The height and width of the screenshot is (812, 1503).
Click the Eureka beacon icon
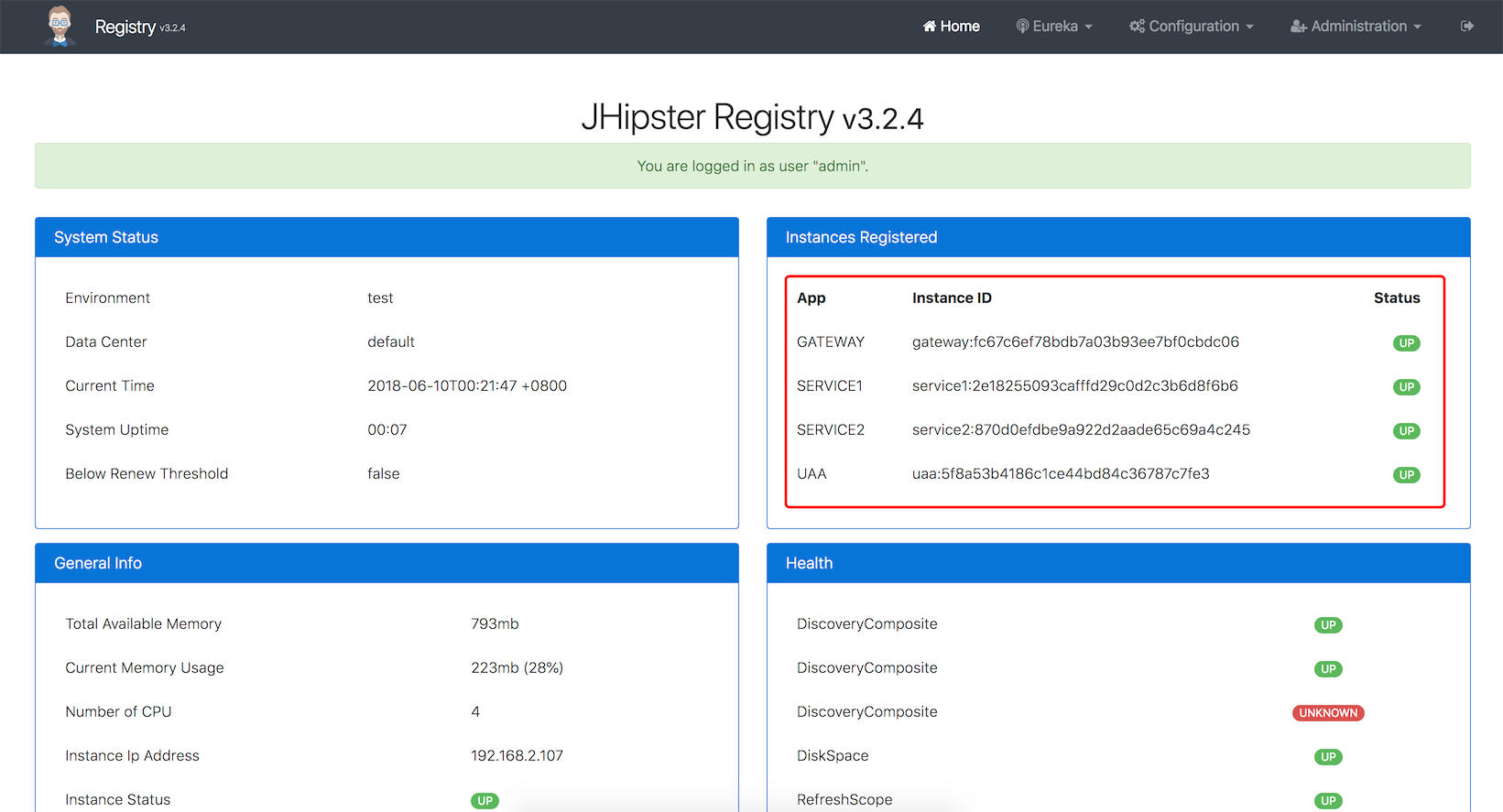click(x=1023, y=27)
